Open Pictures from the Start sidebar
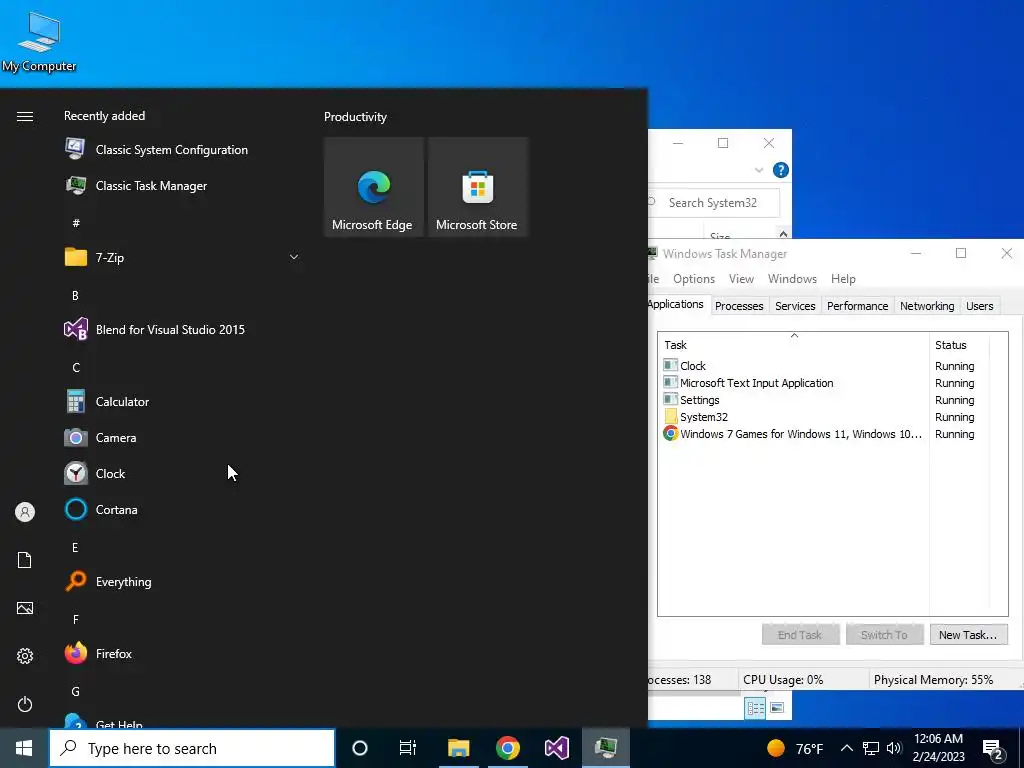The width and height of the screenshot is (1024, 768). pos(25,608)
